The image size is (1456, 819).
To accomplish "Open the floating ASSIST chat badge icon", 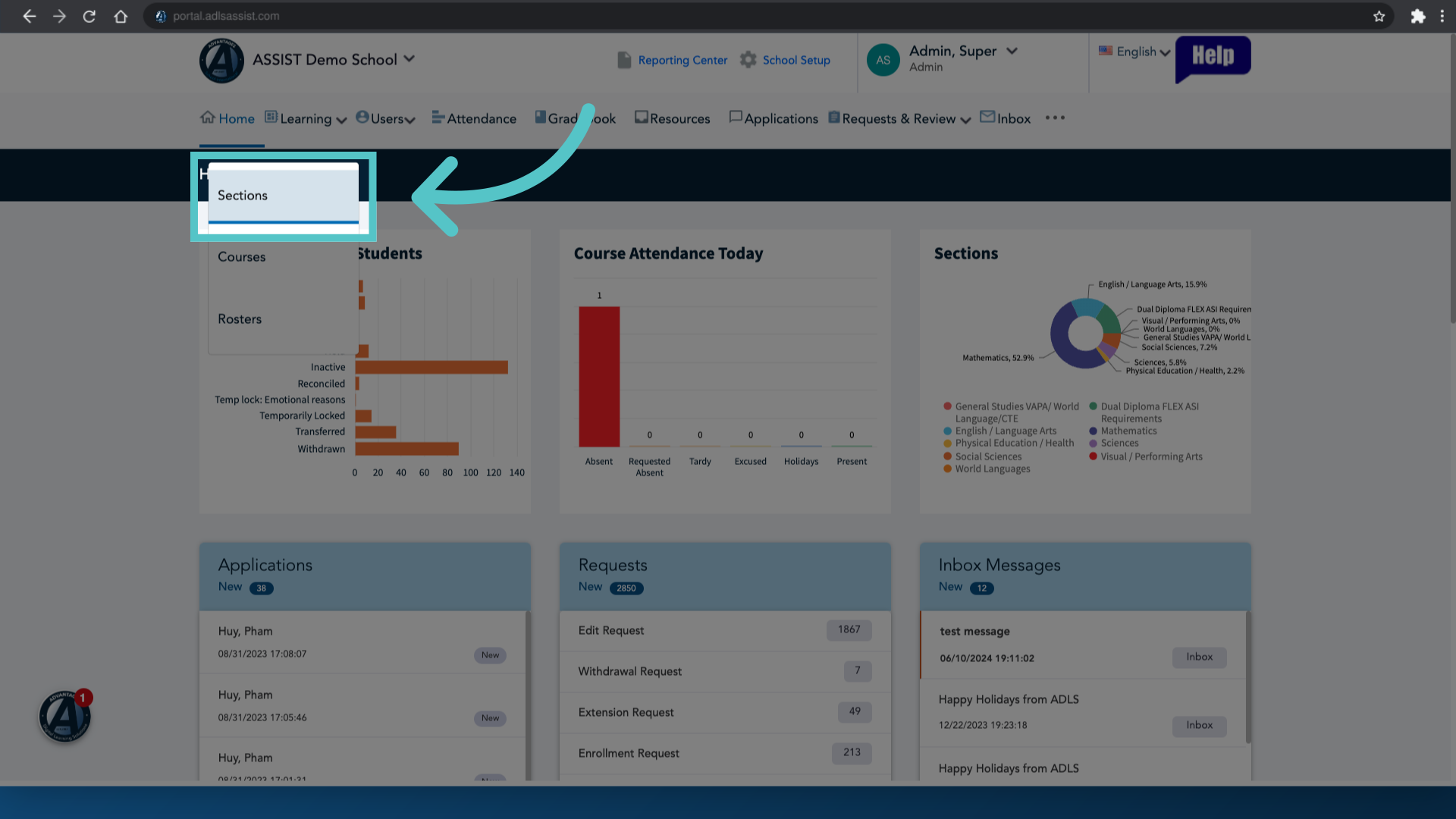I will (x=65, y=716).
